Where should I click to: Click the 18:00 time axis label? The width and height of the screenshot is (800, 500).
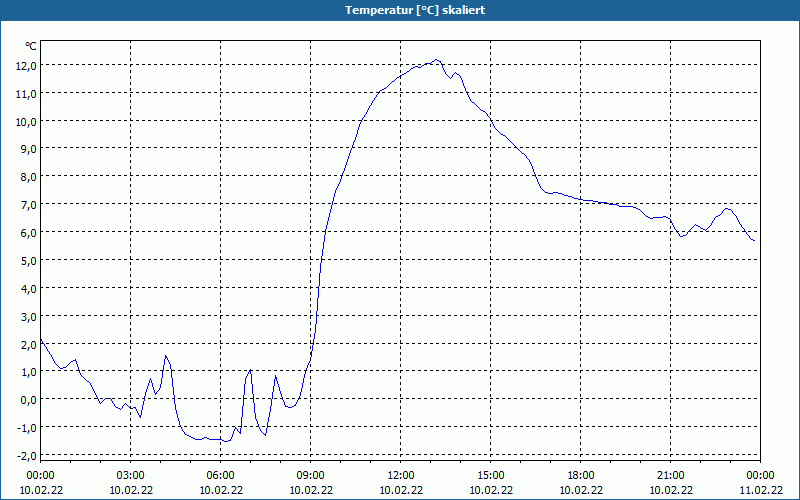581,476
